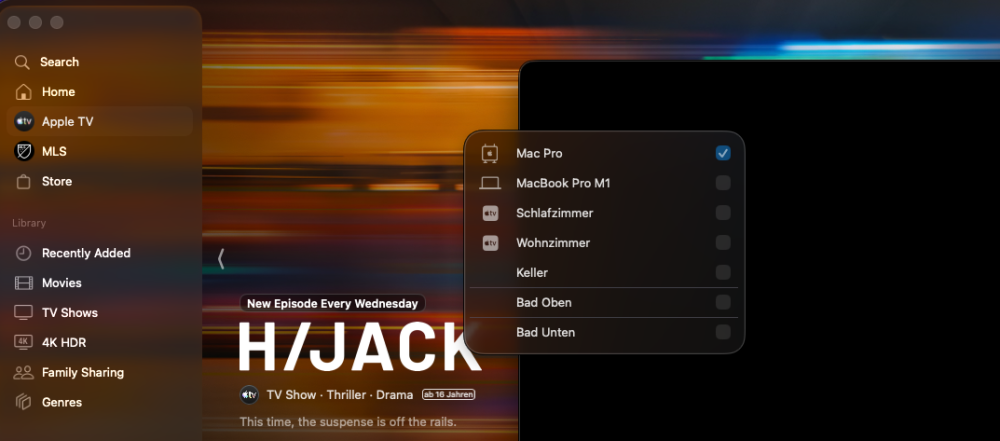Enable the Schlafzimmer checkbox
The width and height of the screenshot is (1000, 441).
(x=723, y=213)
